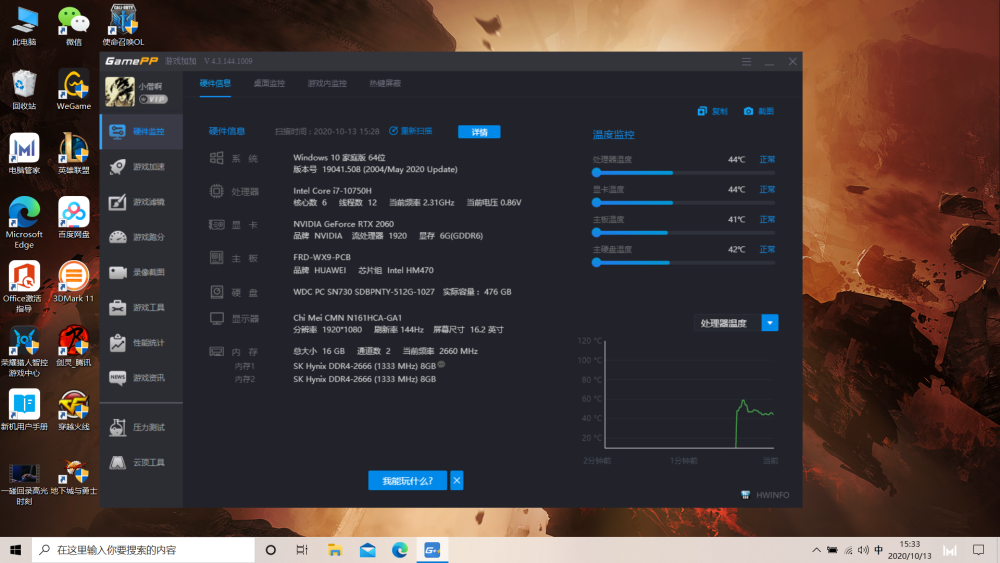Open 微信 WeChat desktop shortcut

[x=74, y=26]
